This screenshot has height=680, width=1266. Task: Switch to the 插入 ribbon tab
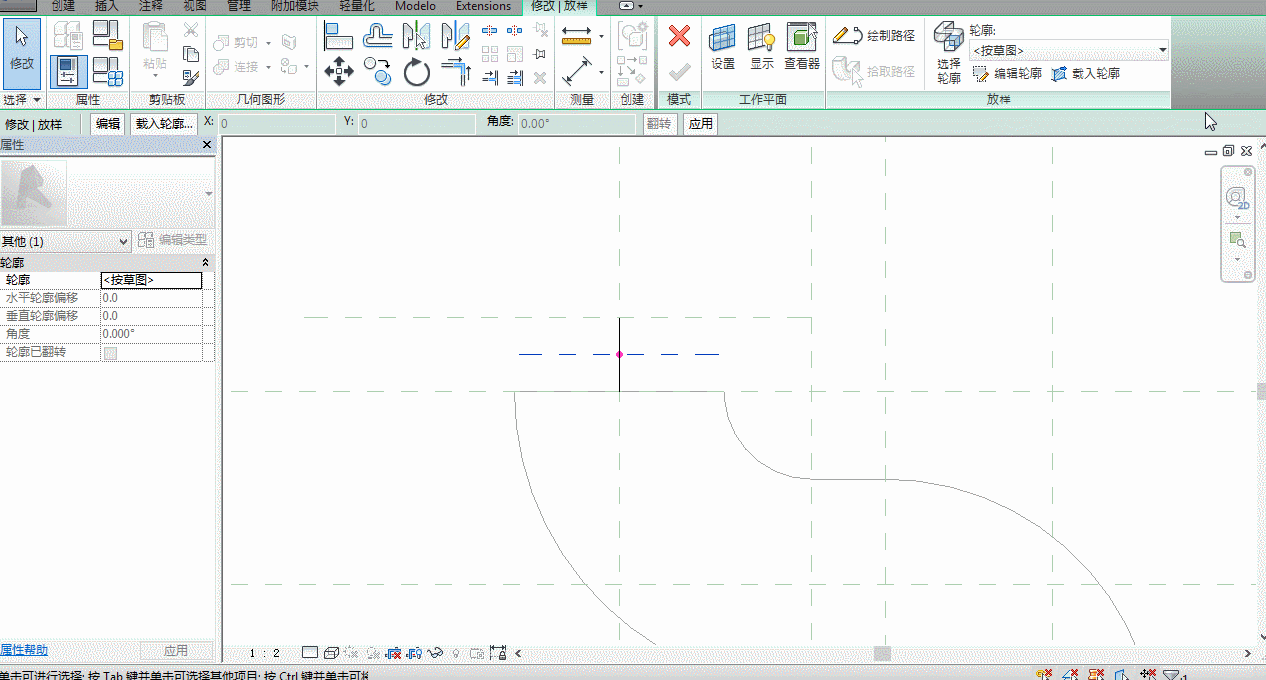click(106, 6)
